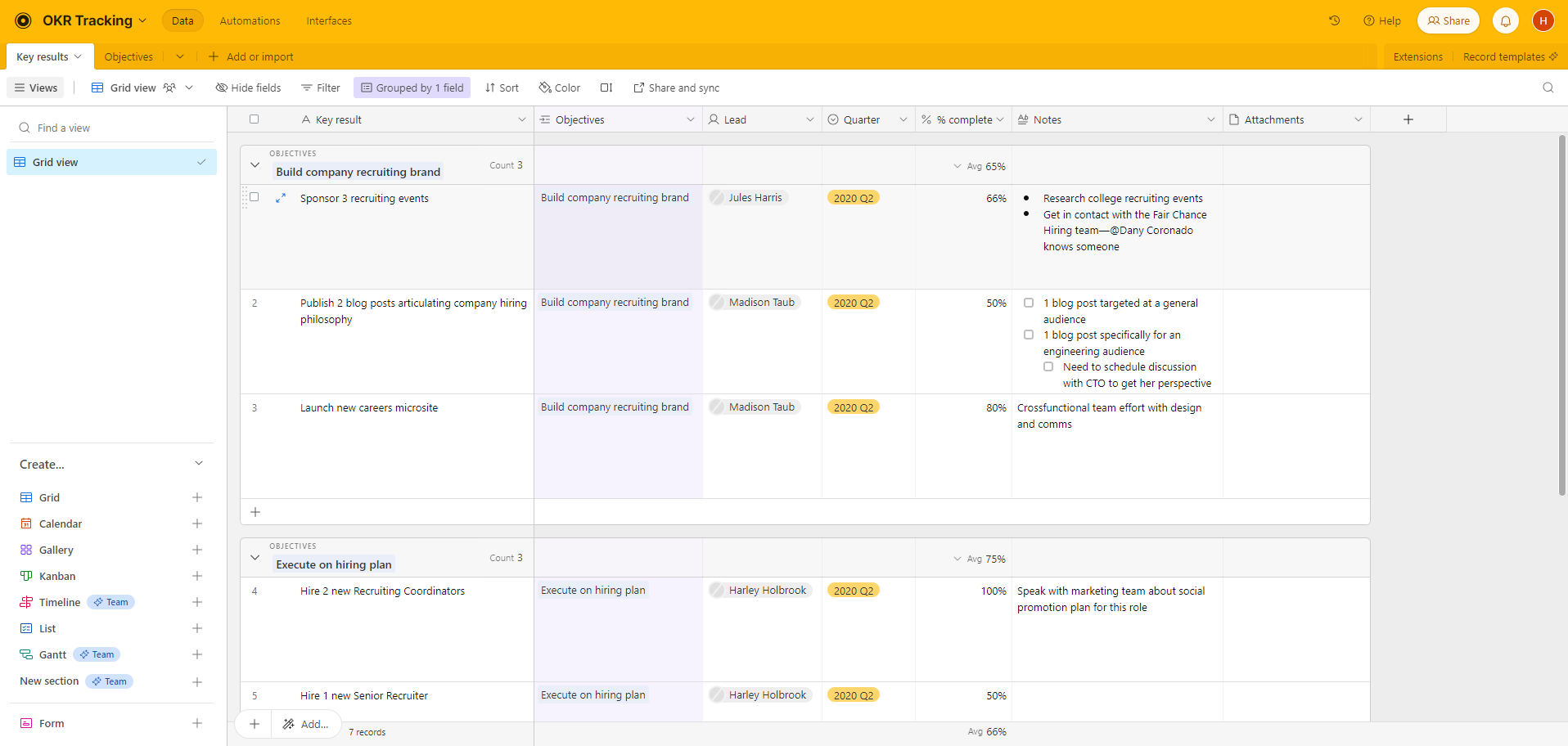Viewport: 1568px width, 746px height.
Task: Create a new Calendar view
Action: click(x=61, y=524)
